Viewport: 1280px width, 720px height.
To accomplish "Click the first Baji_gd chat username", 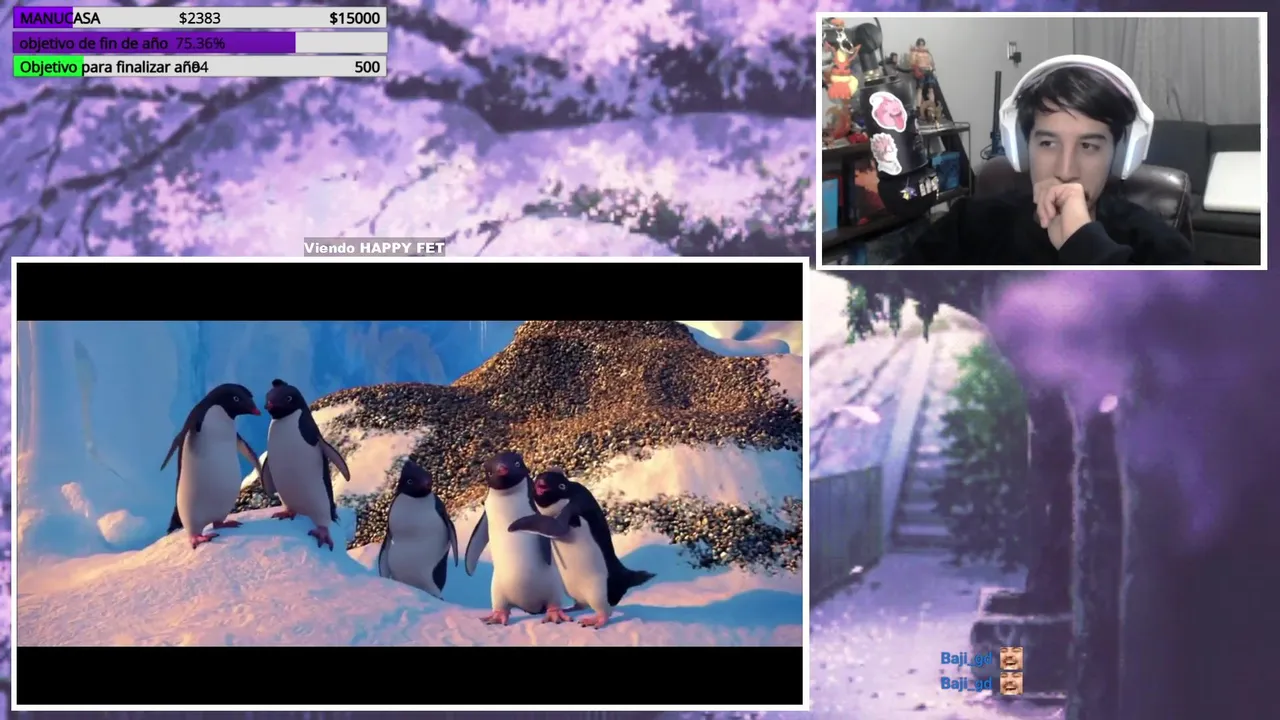I will (966, 658).
